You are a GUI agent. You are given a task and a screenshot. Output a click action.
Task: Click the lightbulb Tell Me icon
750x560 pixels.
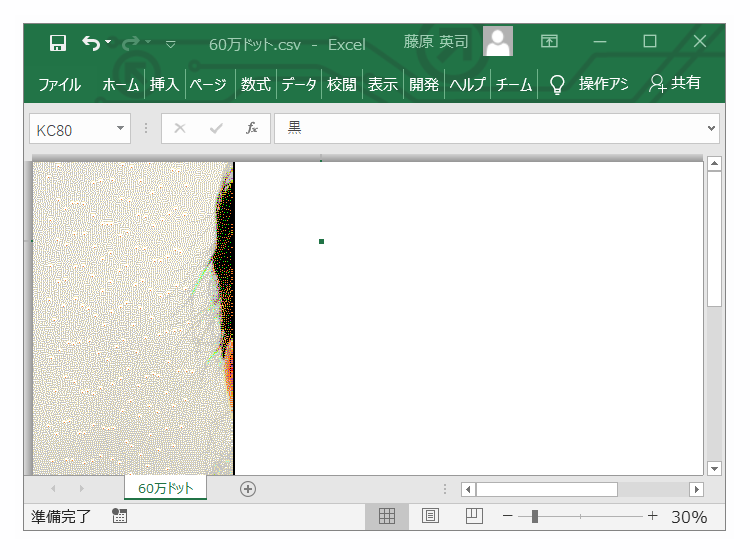(x=557, y=85)
